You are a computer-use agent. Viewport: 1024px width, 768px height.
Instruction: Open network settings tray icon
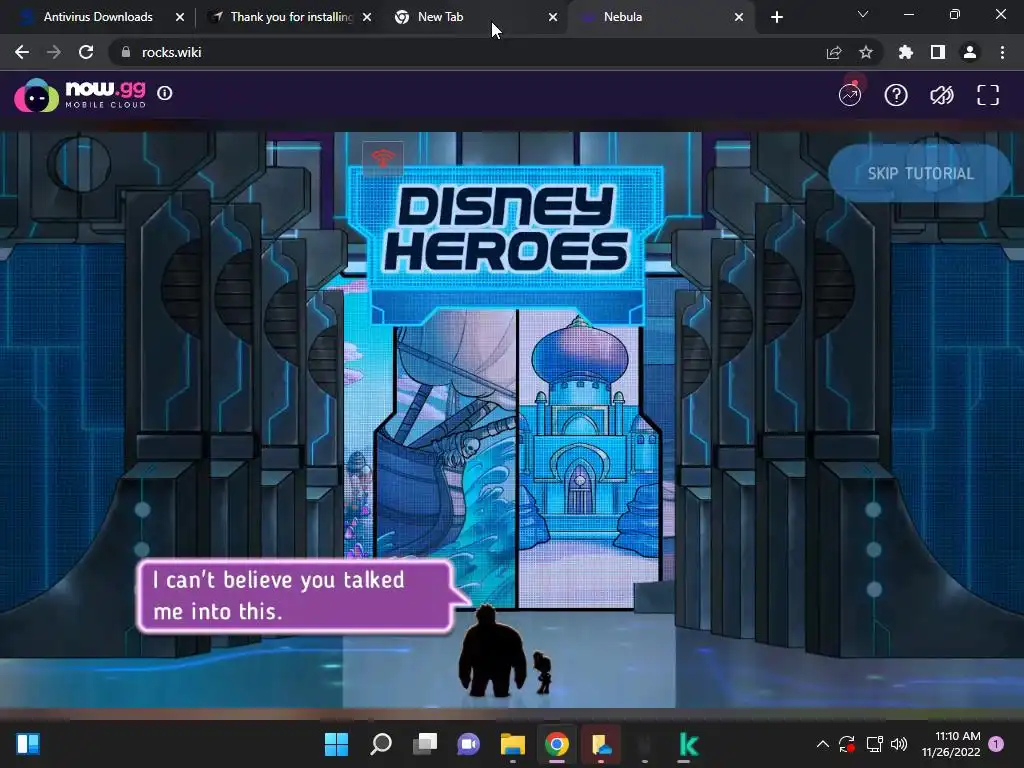click(874, 744)
